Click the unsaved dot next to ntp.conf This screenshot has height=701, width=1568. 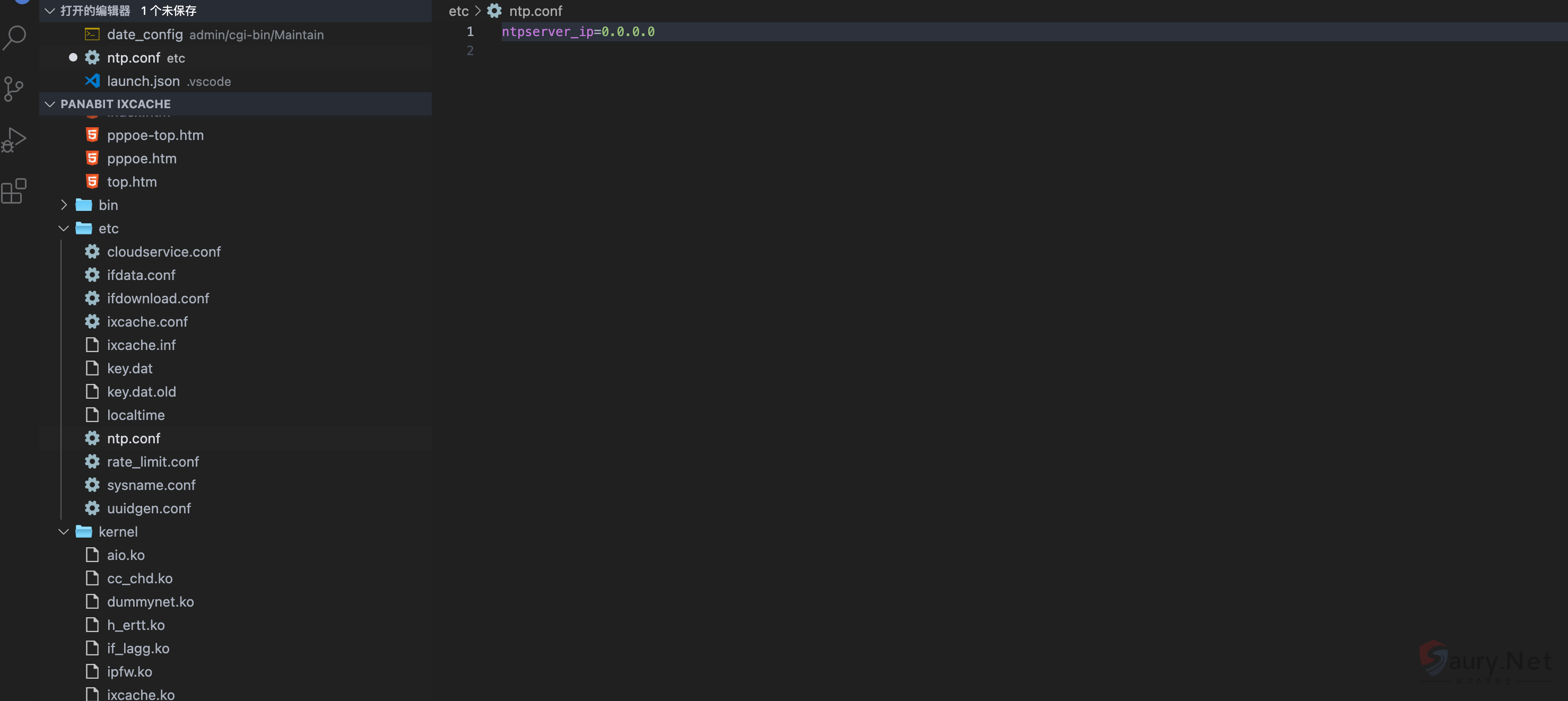[x=73, y=57]
